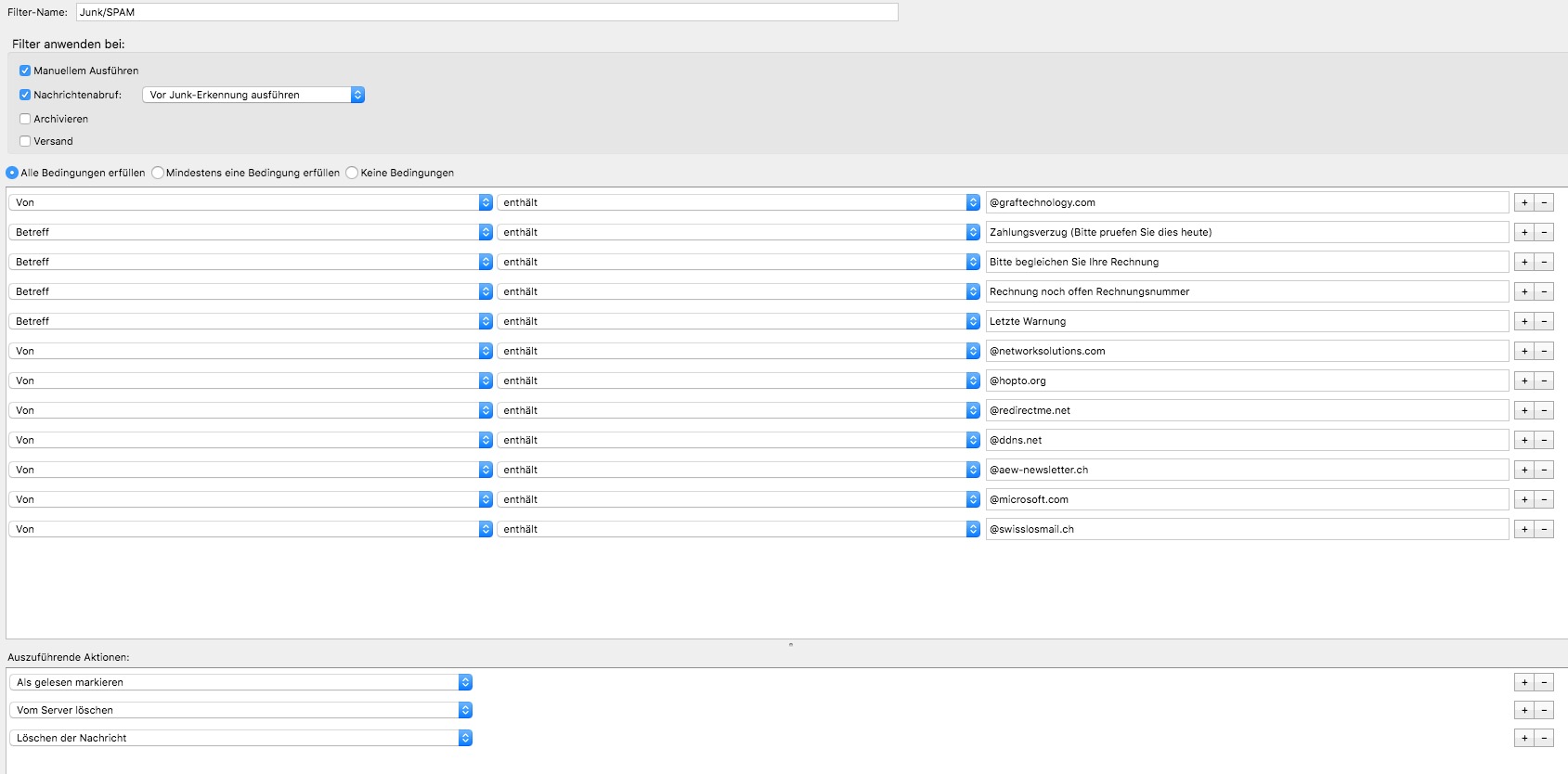
Task: Click the Filter-Name field containing Junk/SPAM
Action: pos(486,12)
